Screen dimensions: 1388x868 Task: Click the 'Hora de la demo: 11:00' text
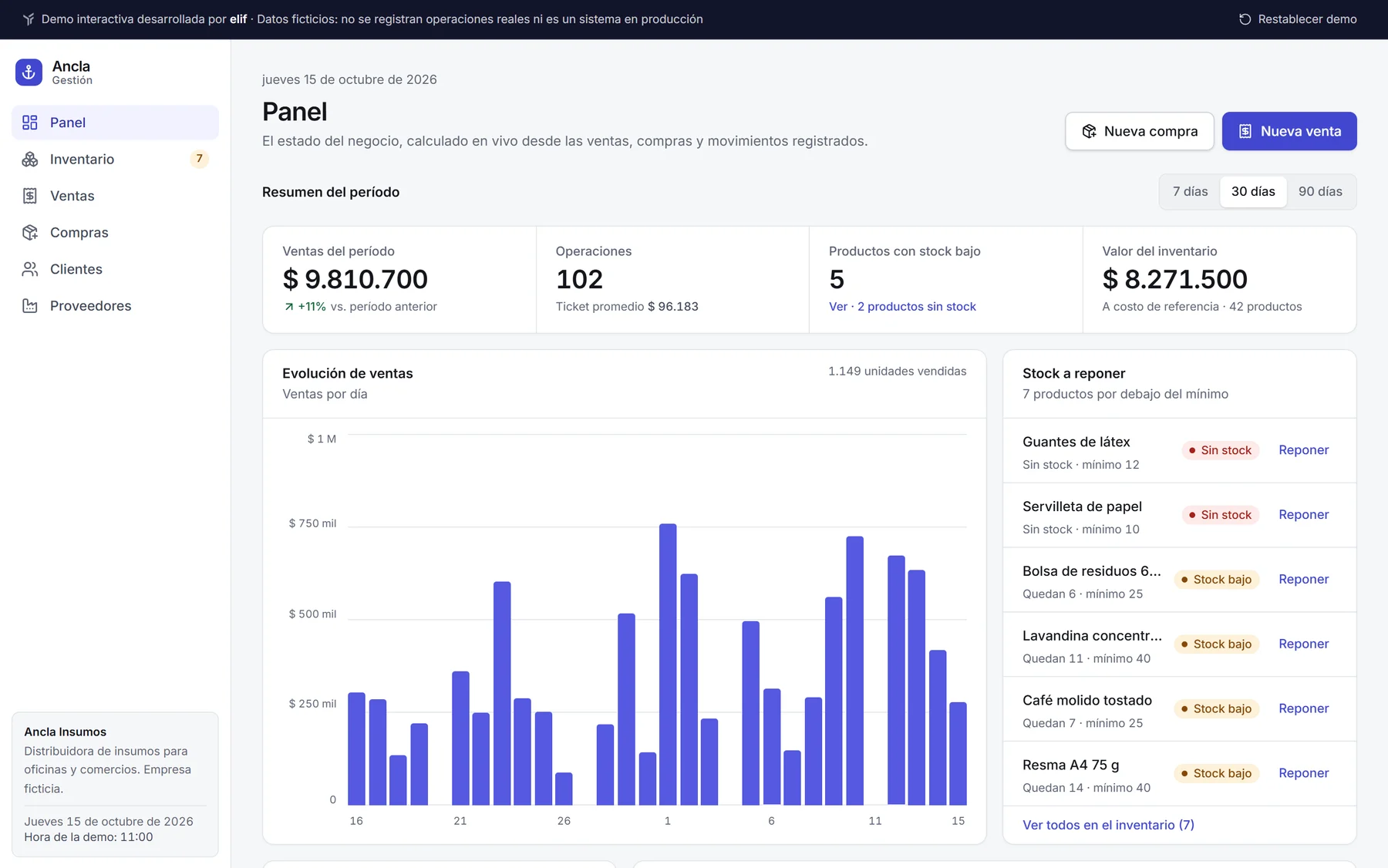click(x=89, y=837)
